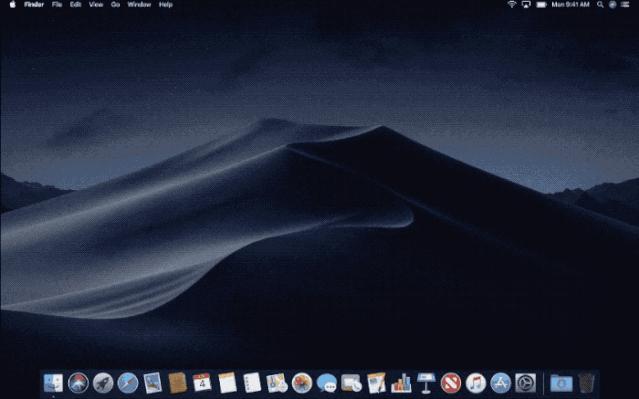Open the AirPlay display menu bar icon
The height and width of the screenshot is (399, 639).
526,4
